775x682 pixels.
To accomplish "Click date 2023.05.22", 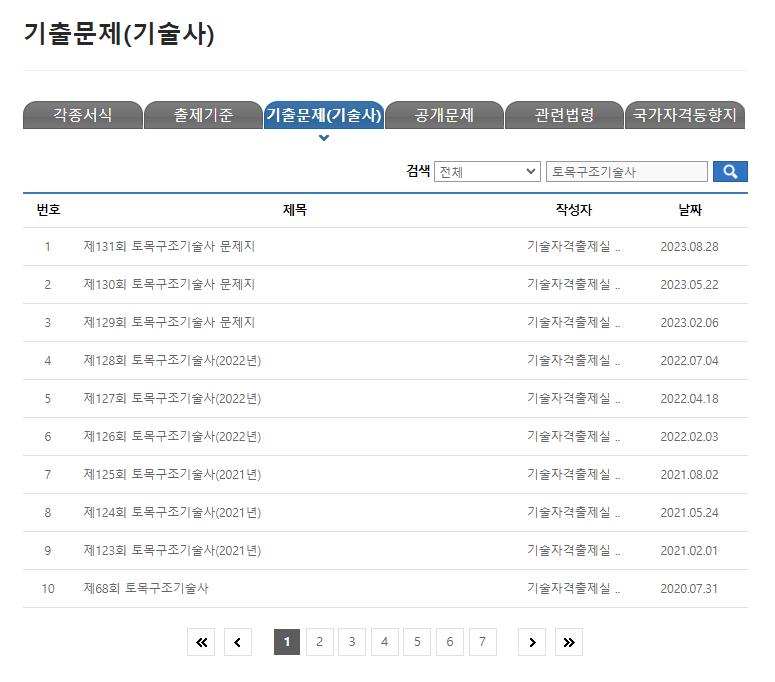I will (689, 285).
